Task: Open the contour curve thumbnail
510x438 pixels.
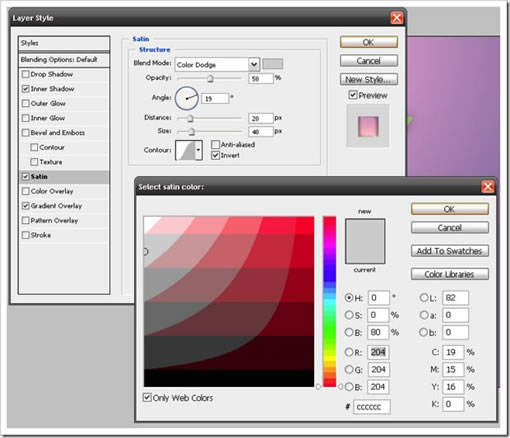Action: pyautogui.click(x=185, y=150)
